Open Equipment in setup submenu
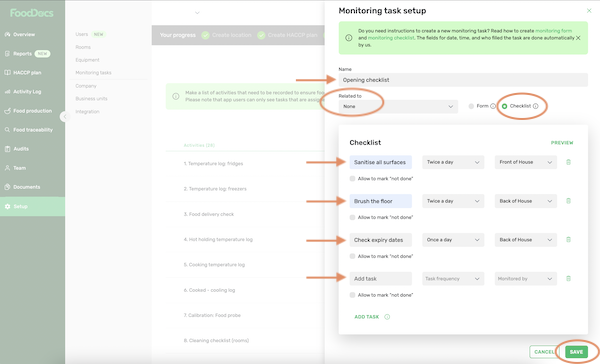The height and width of the screenshot is (364, 600). [x=87, y=60]
